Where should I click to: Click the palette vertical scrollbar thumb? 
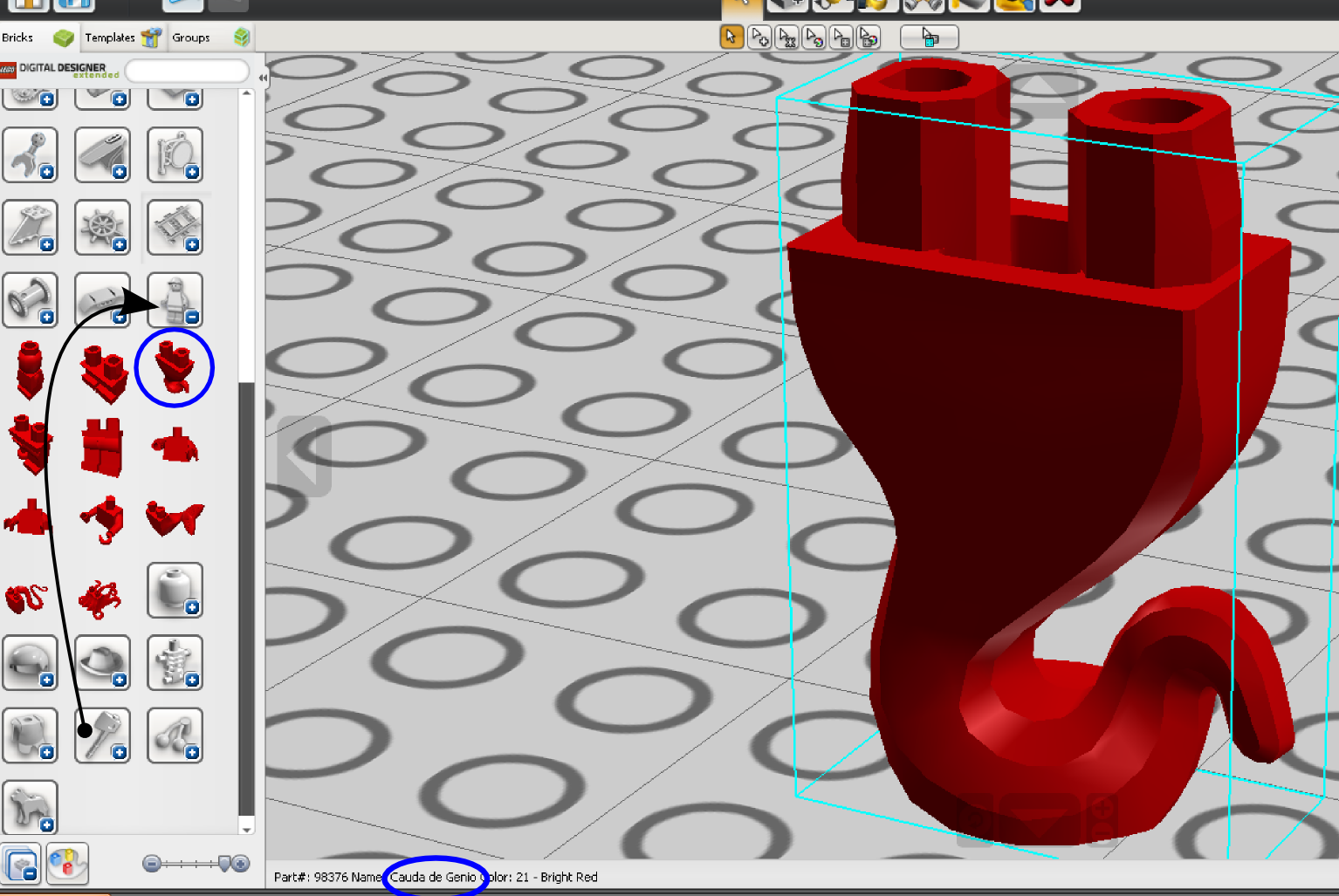tap(247, 598)
